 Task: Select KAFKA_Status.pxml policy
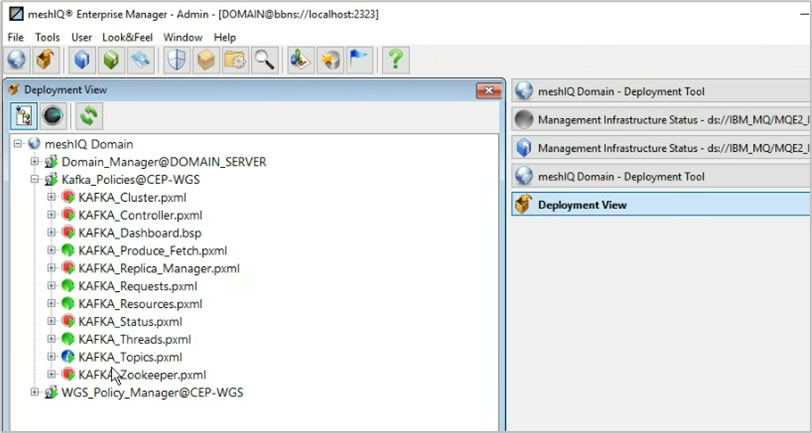click(x=130, y=322)
